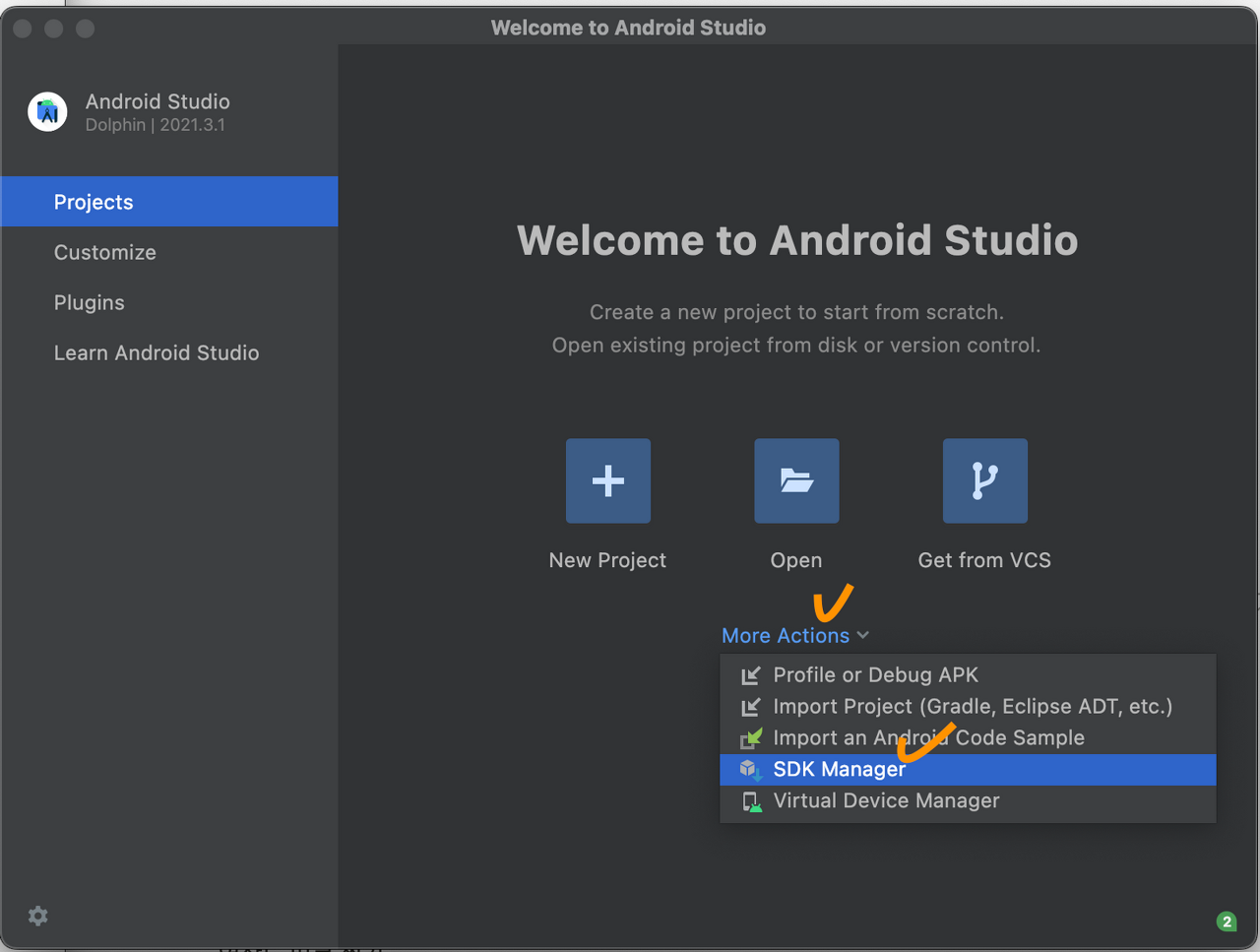Screen dimensions: 1260x952
Task: Click the New Project plus icon
Action: click(x=607, y=480)
